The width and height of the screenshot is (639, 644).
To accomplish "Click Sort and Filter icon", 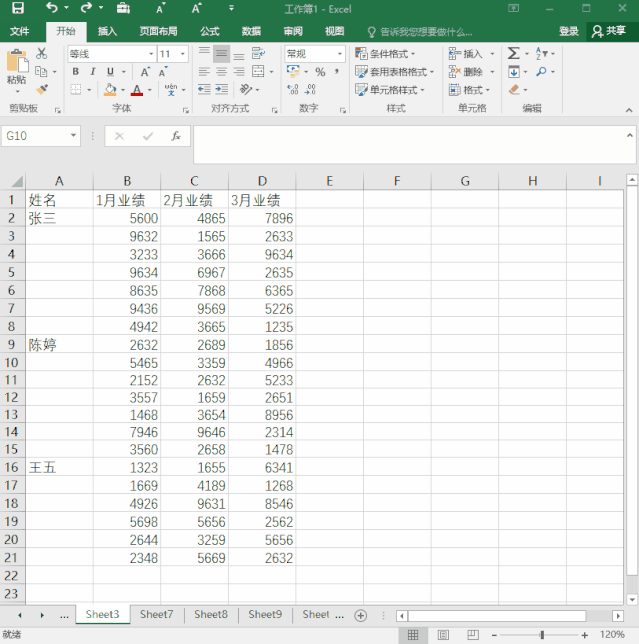I will tap(541, 53).
